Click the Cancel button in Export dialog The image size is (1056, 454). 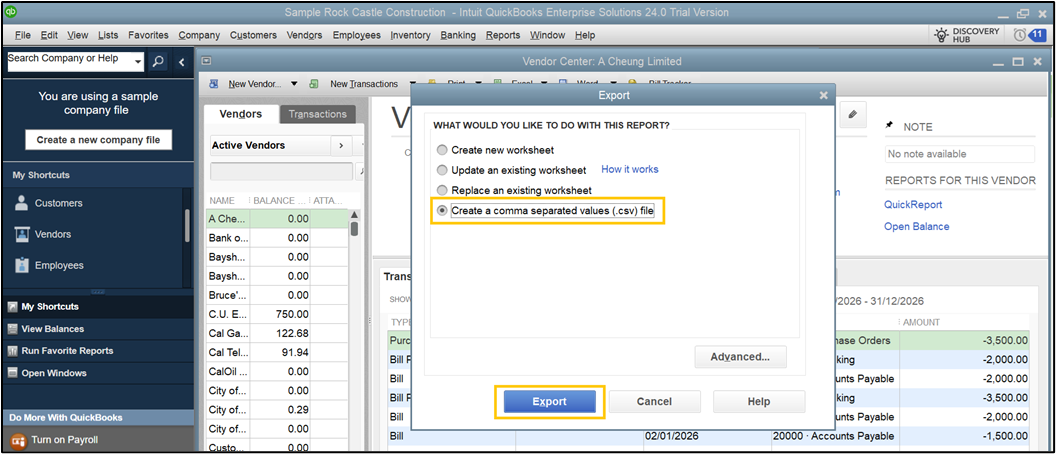tap(655, 401)
